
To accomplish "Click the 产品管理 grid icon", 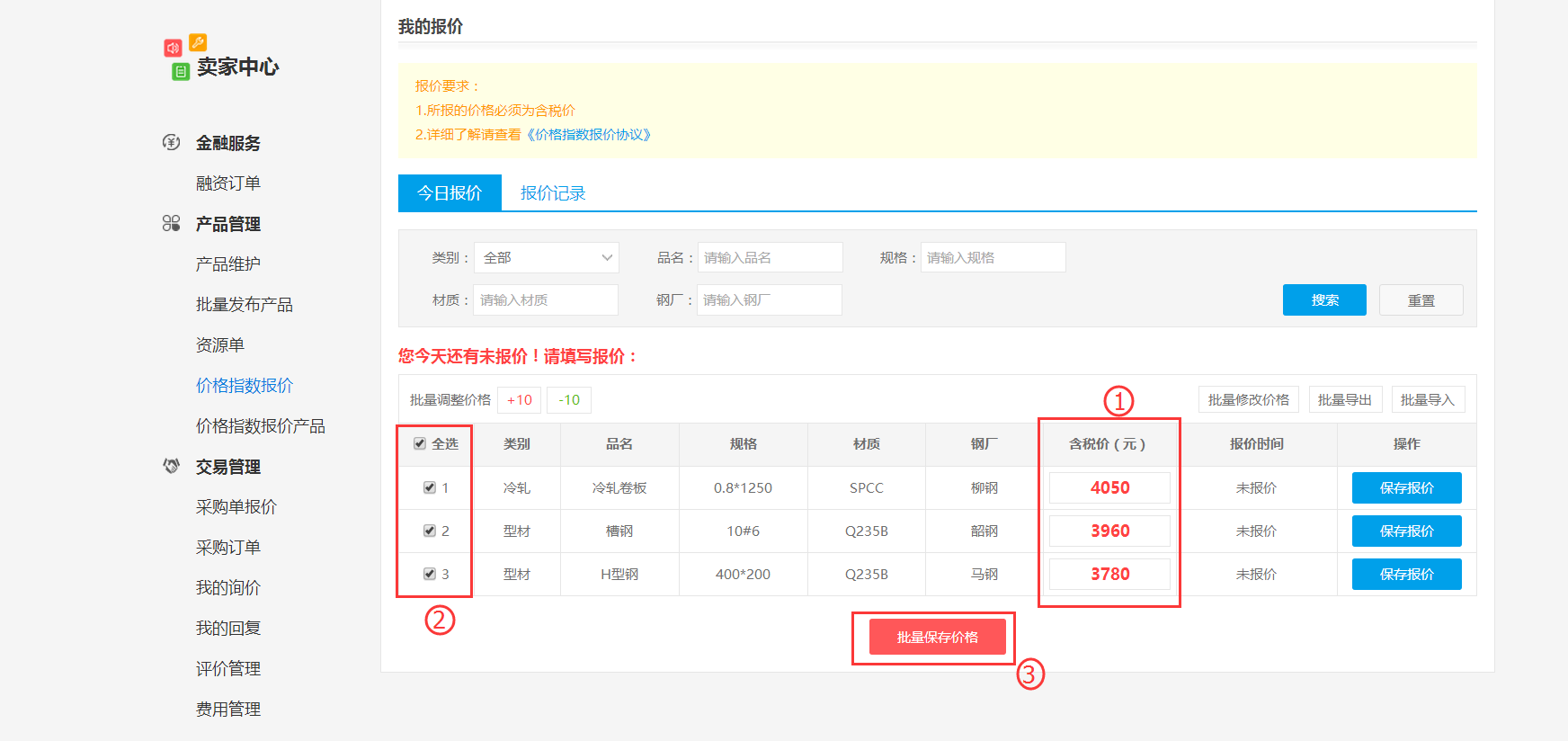I will pyautogui.click(x=171, y=223).
